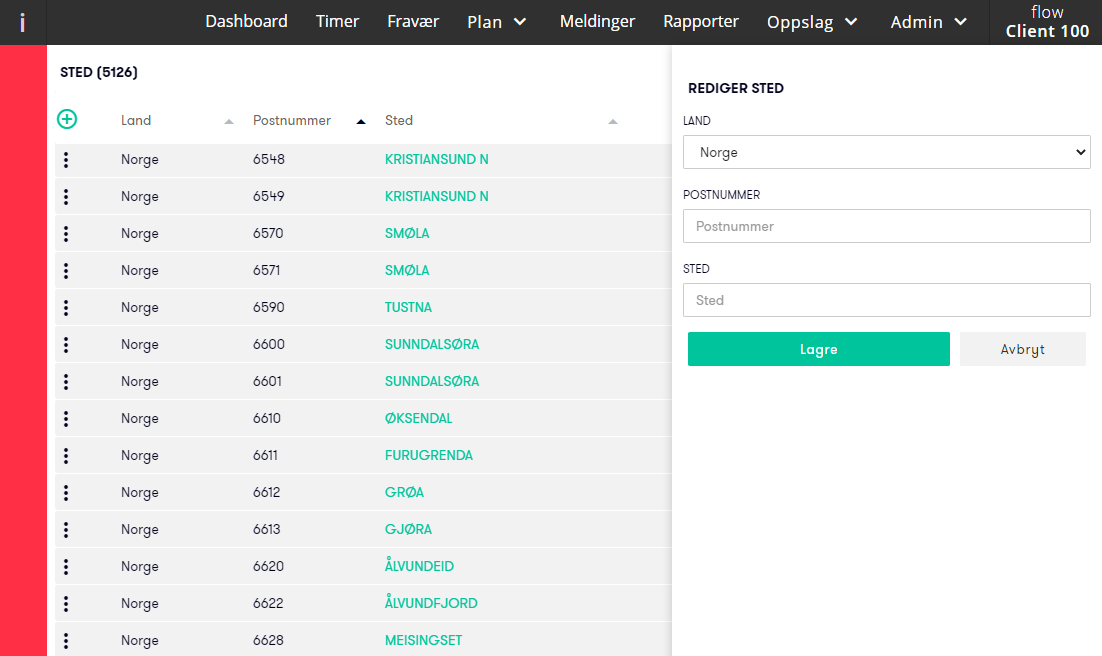The height and width of the screenshot is (656, 1102).
Task: Select postnummer cell 6610
Action: tap(266, 418)
